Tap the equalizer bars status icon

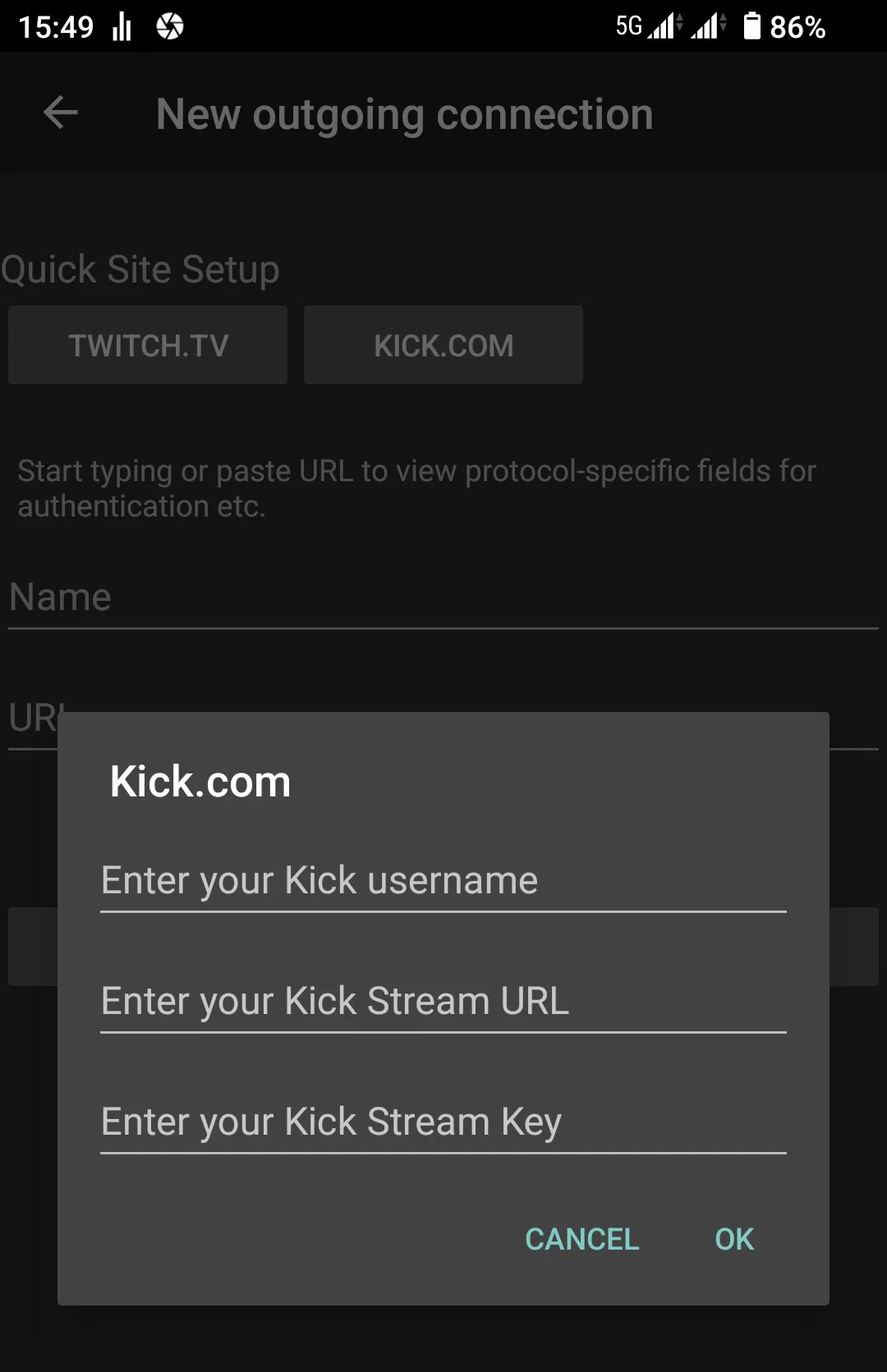click(122, 26)
